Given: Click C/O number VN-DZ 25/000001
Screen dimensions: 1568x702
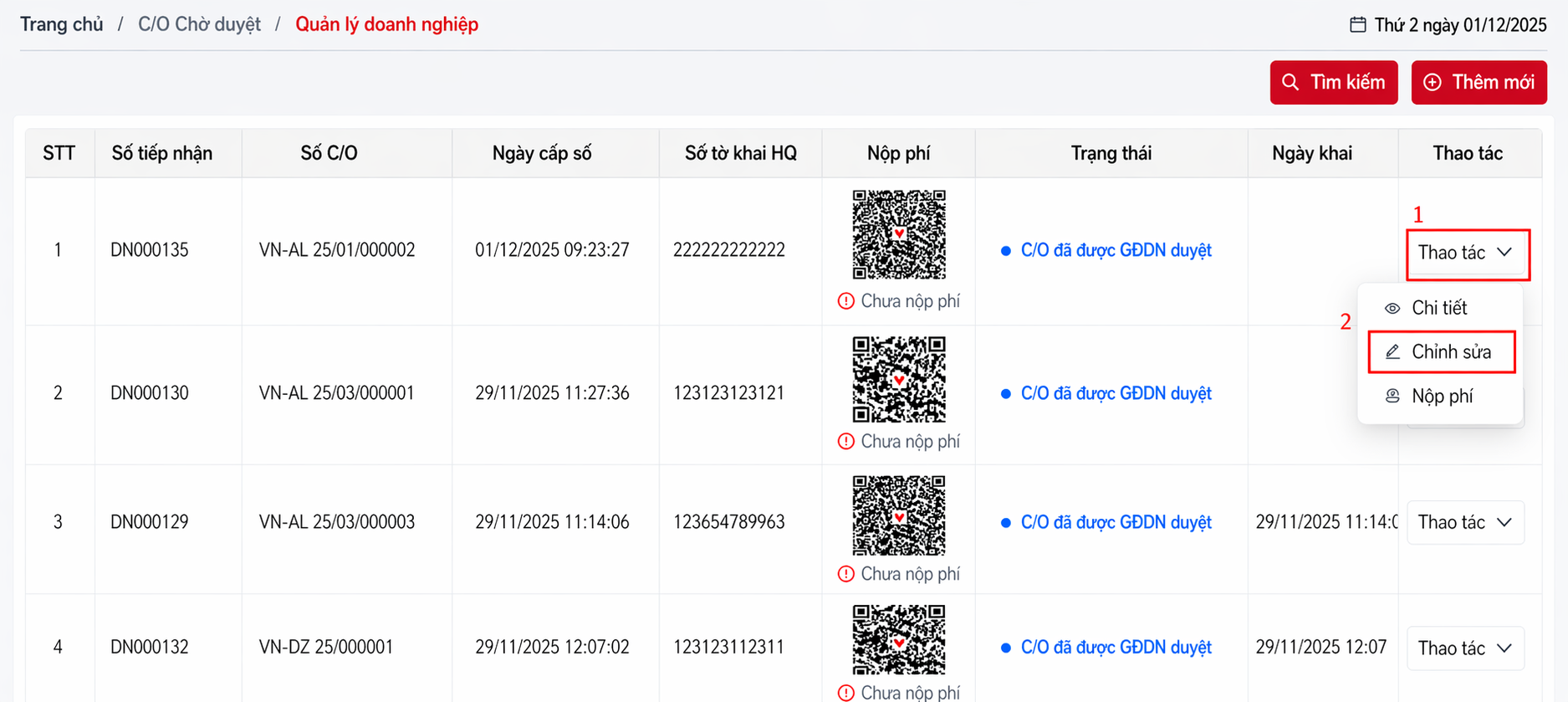Looking at the screenshot, I should pos(326,648).
